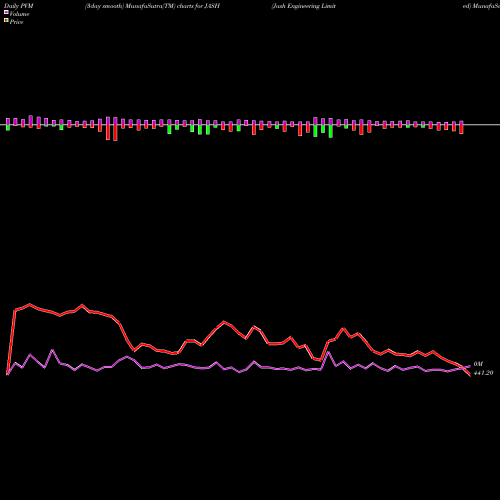Click the Volume legend color swatch

click(6, 12)
